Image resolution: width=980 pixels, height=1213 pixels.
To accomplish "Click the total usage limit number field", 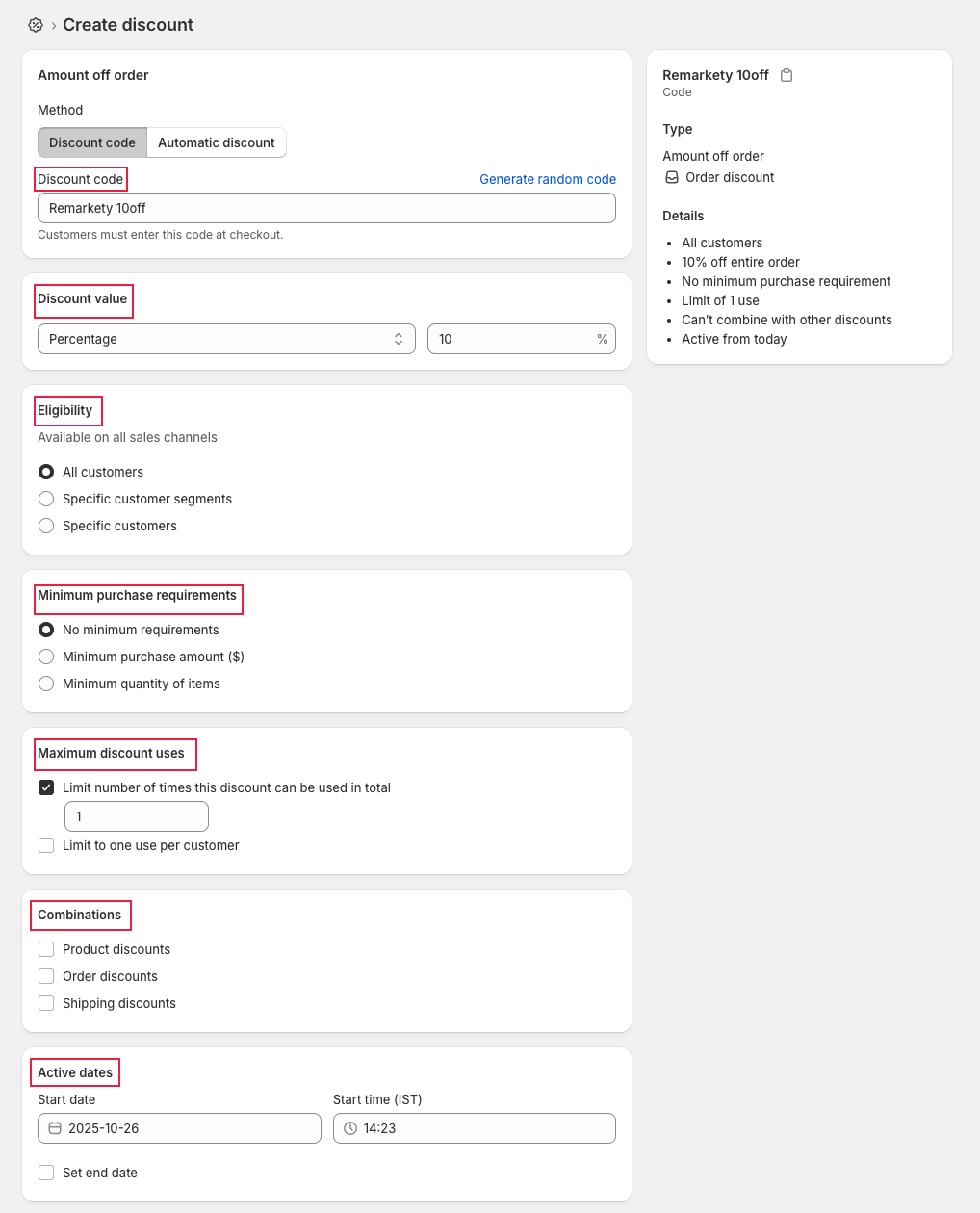I will click(137, 816).
